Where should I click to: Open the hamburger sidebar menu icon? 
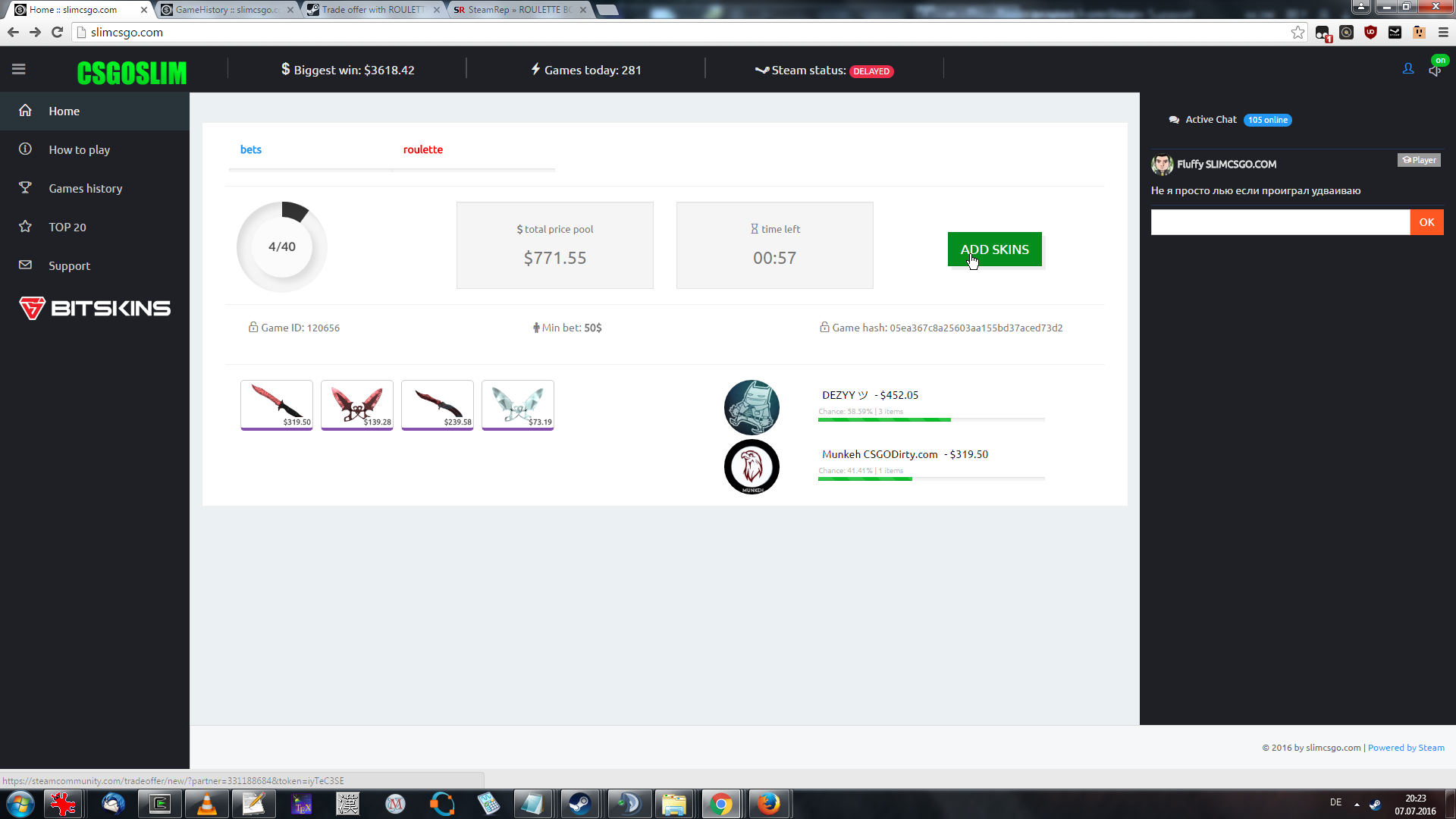pyautogui.click(x=19, y=69)
